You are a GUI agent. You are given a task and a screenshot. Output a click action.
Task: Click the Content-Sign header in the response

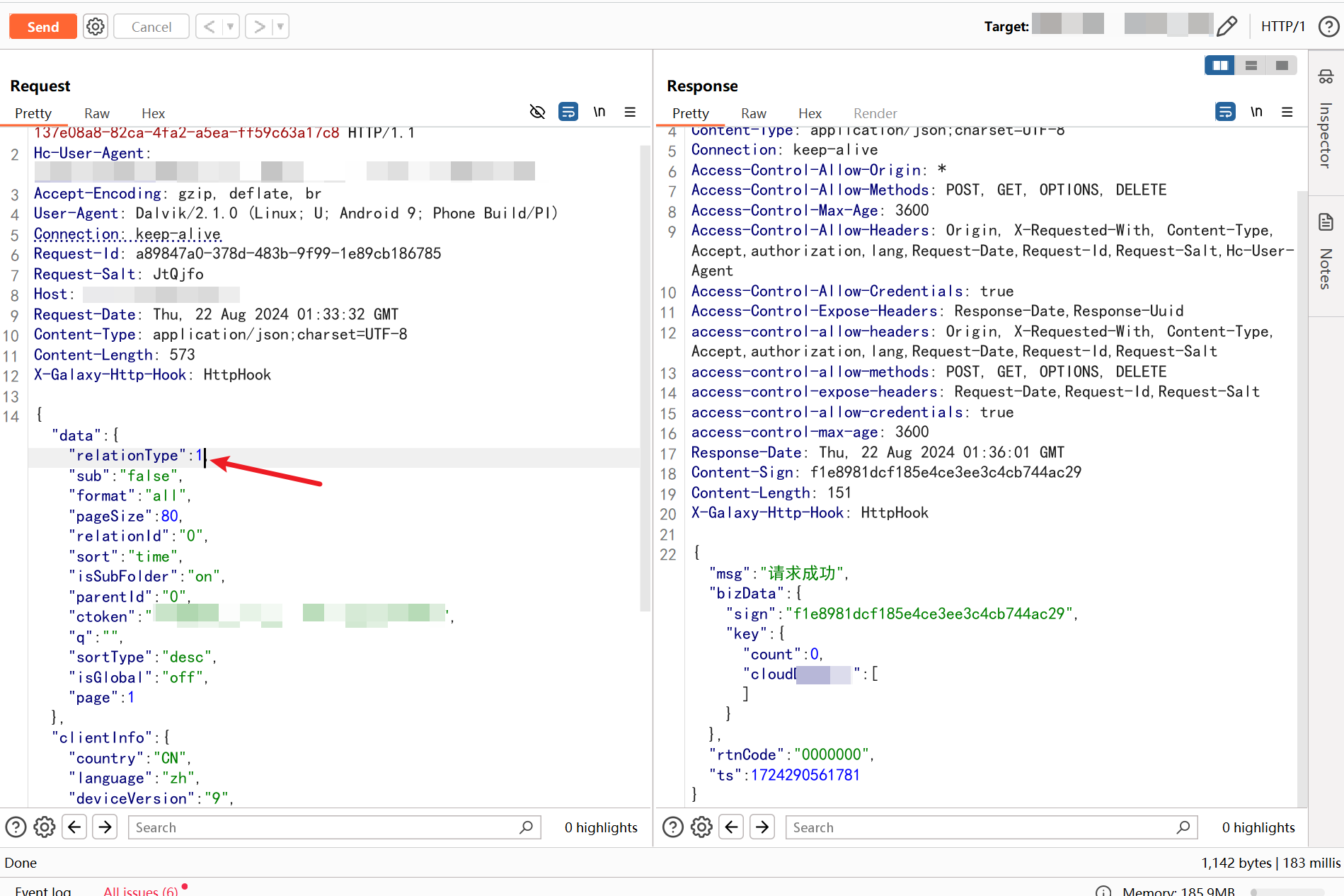click(886, 473)
